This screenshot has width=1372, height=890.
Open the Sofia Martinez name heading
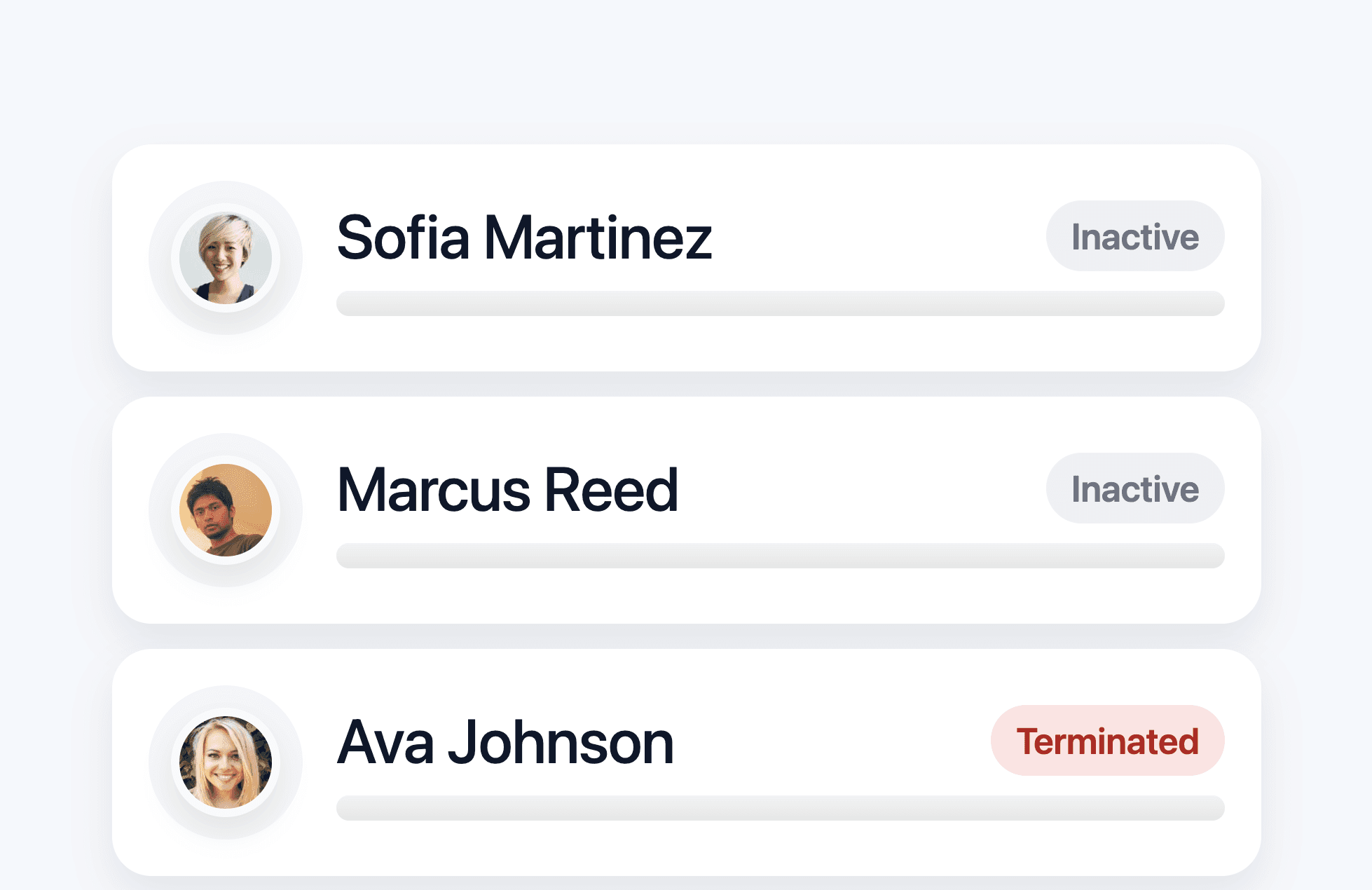coord(524,238)
